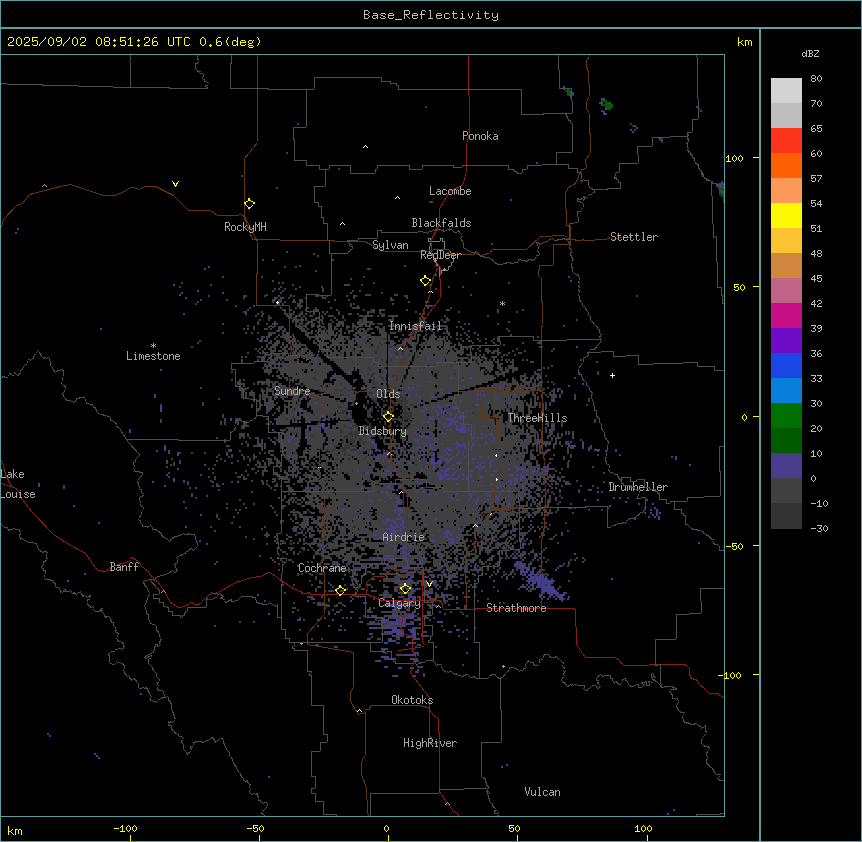Click the Base_Reflectivity title

click(431, 15)
